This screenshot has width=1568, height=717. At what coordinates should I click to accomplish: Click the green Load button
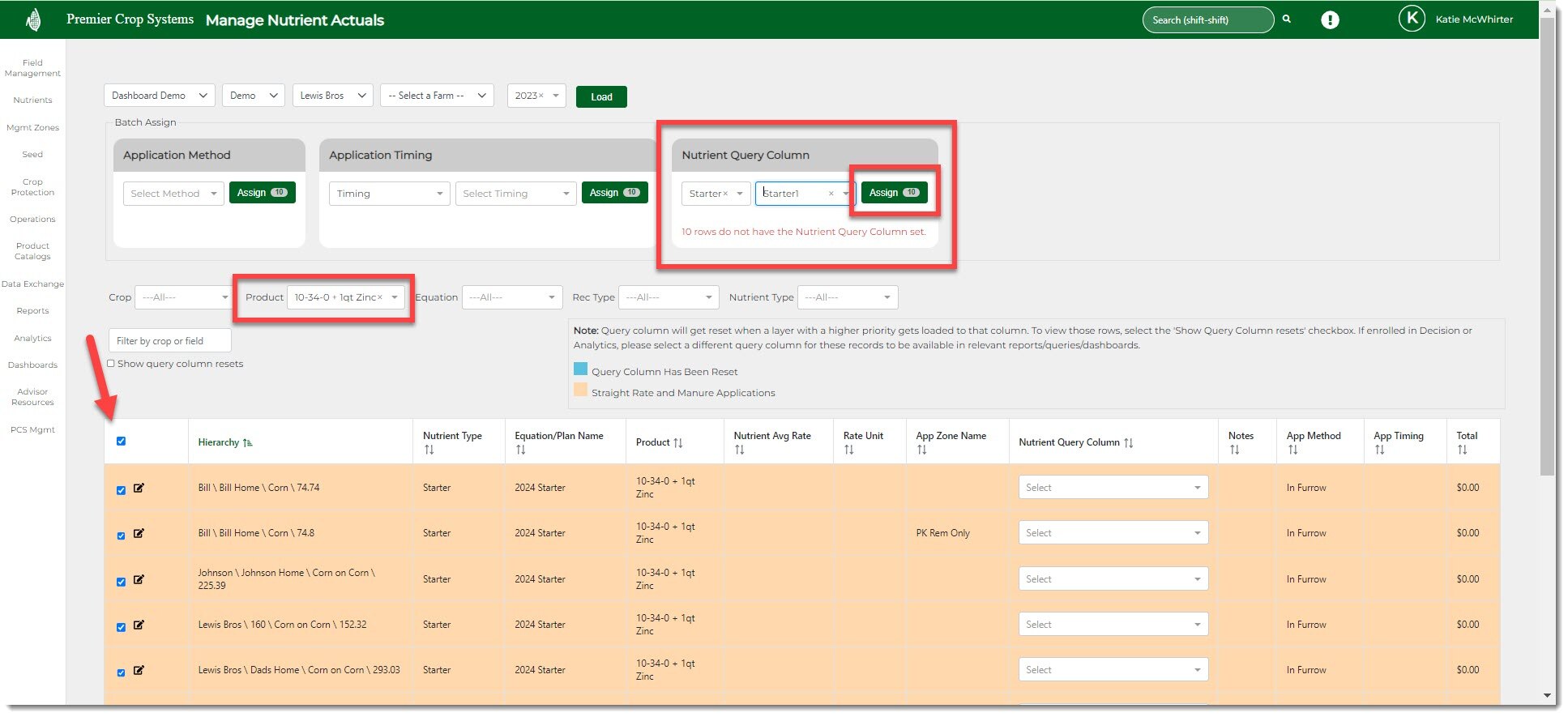coord(601,96)
